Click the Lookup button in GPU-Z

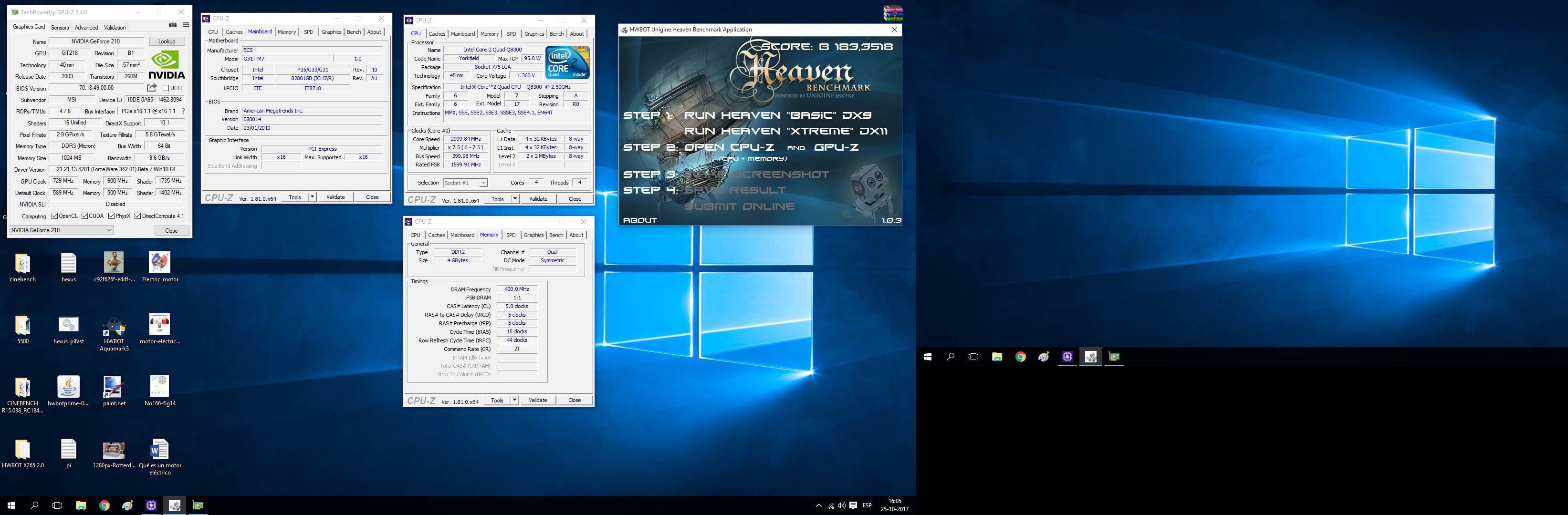click(167, 41)
